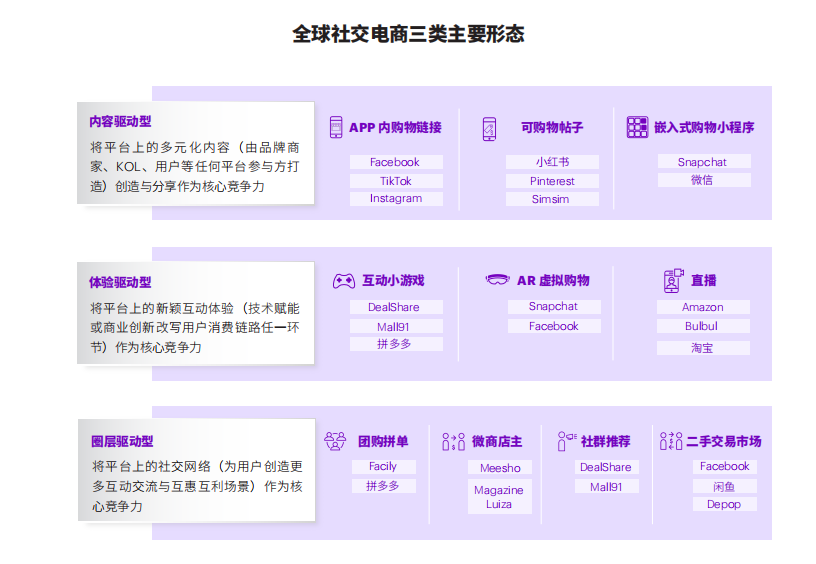Click the AR headset icon beside AR 虚拟购物
816x564 pixels.
pyautogui.click(x=497, y=280)
